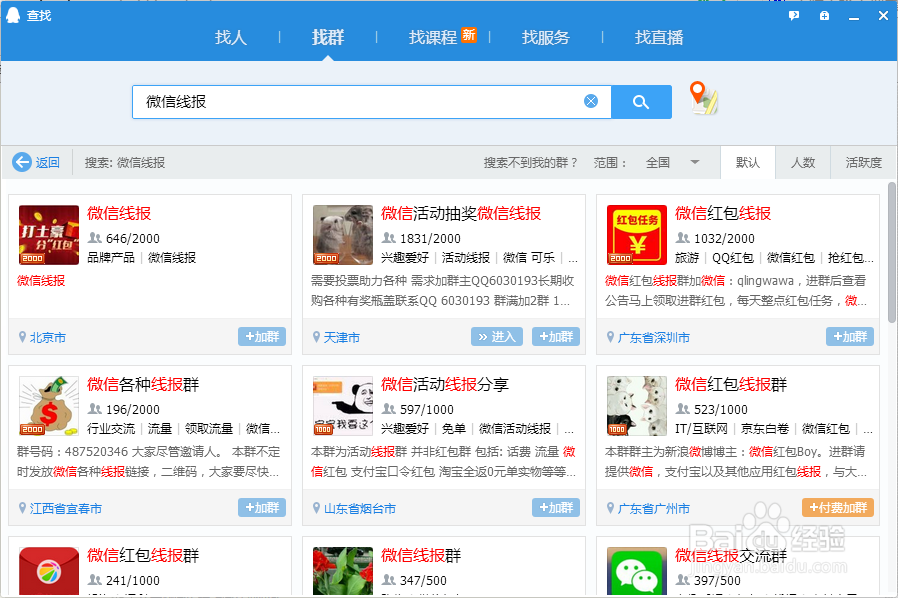Click the 广东省广州市 location link

653,508
